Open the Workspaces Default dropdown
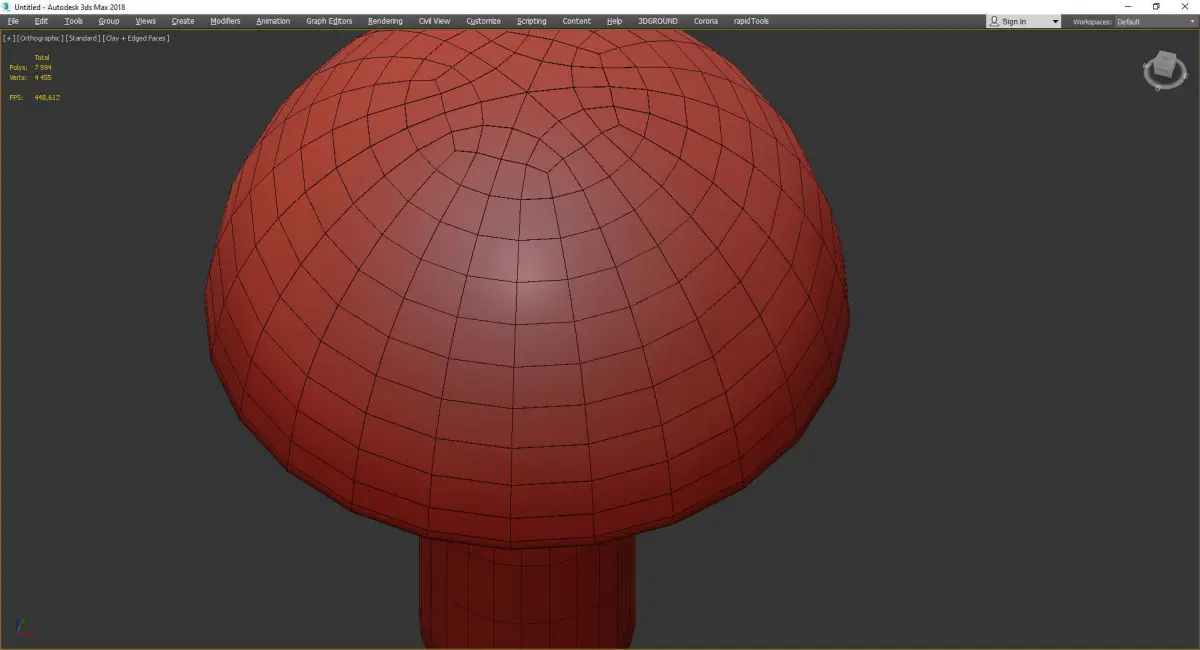 click(1155, 21)
